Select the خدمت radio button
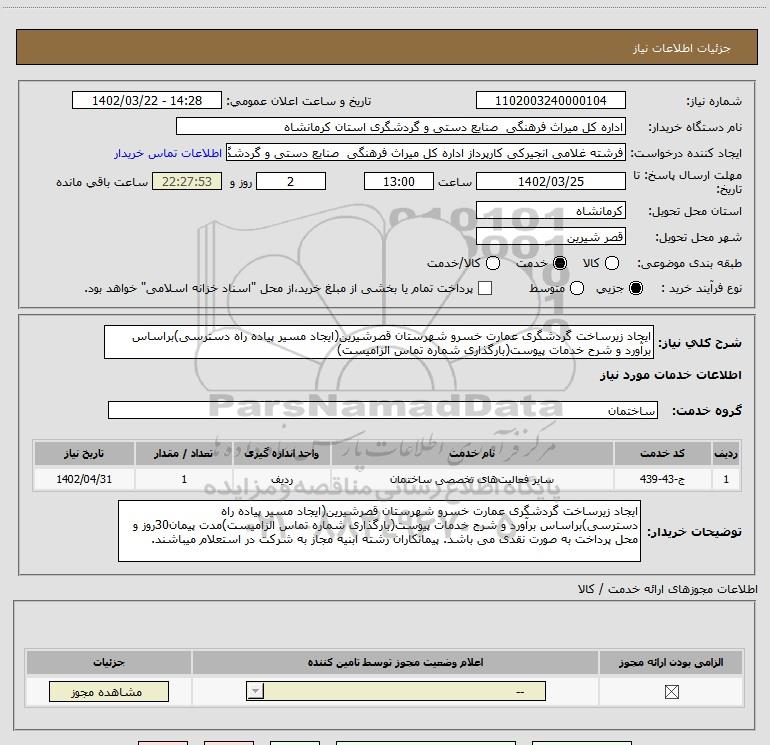The image size is (770, 745). [559, 263]
